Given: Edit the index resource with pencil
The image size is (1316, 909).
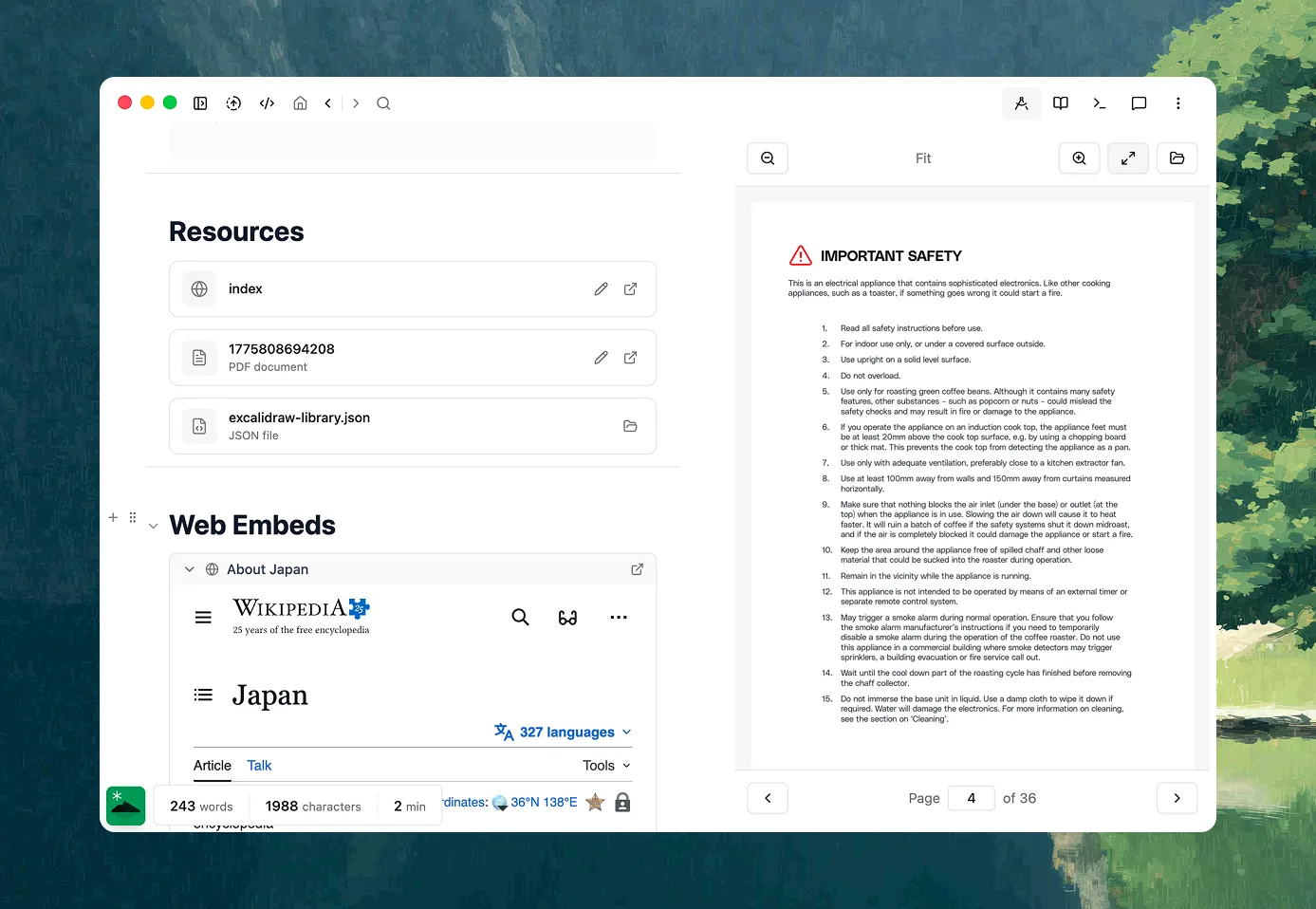Looking at the screenshot, I should [x=601, y=289].
